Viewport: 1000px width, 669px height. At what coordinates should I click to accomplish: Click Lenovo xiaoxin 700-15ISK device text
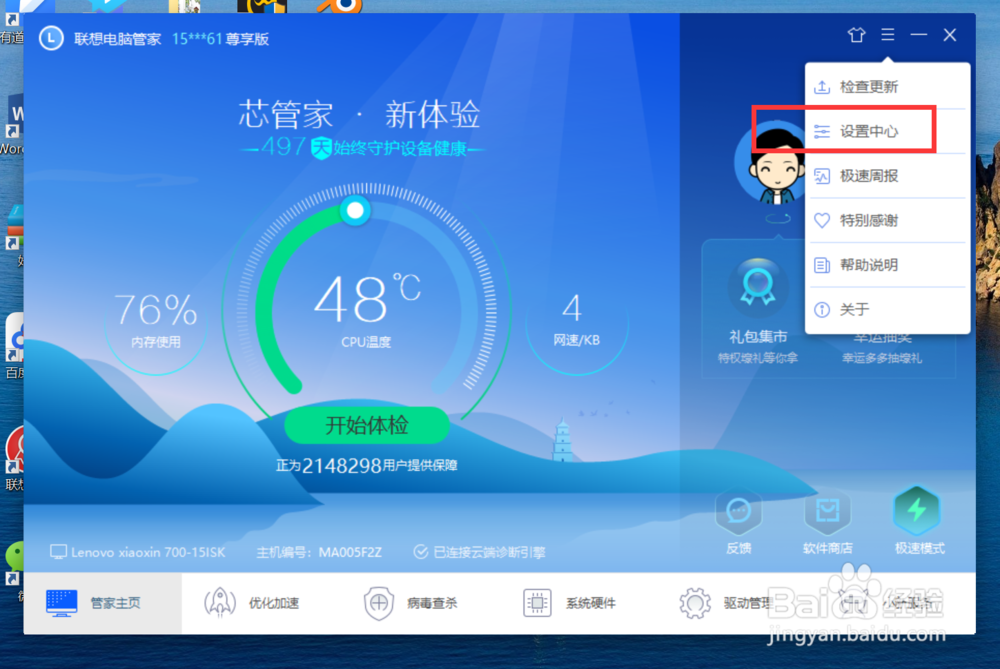[148, 552]
